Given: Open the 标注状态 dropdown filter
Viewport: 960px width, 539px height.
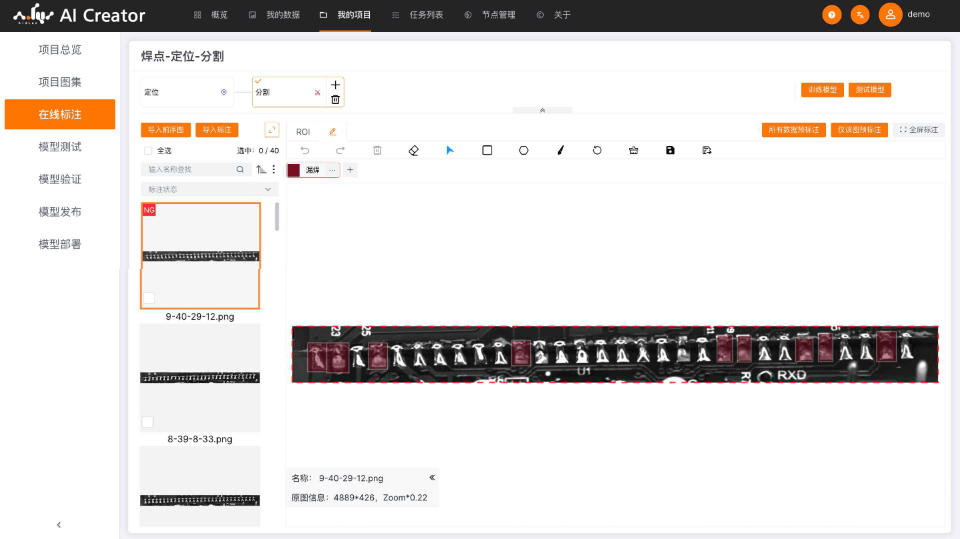Looking at the screenshot, I should [x=209, y=189].
